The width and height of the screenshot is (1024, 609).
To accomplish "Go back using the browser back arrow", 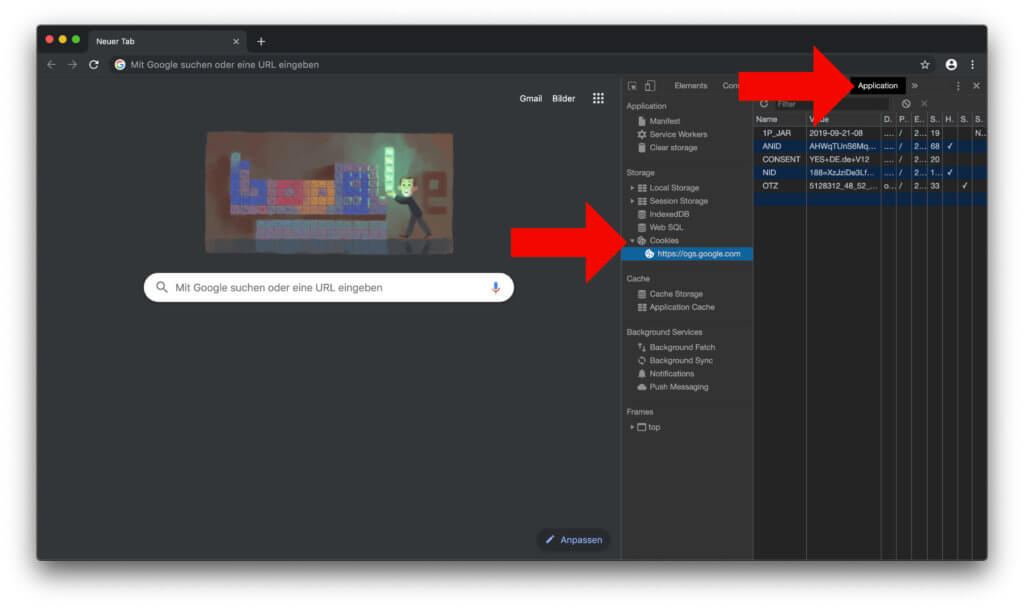I will [x=52, y=65].
